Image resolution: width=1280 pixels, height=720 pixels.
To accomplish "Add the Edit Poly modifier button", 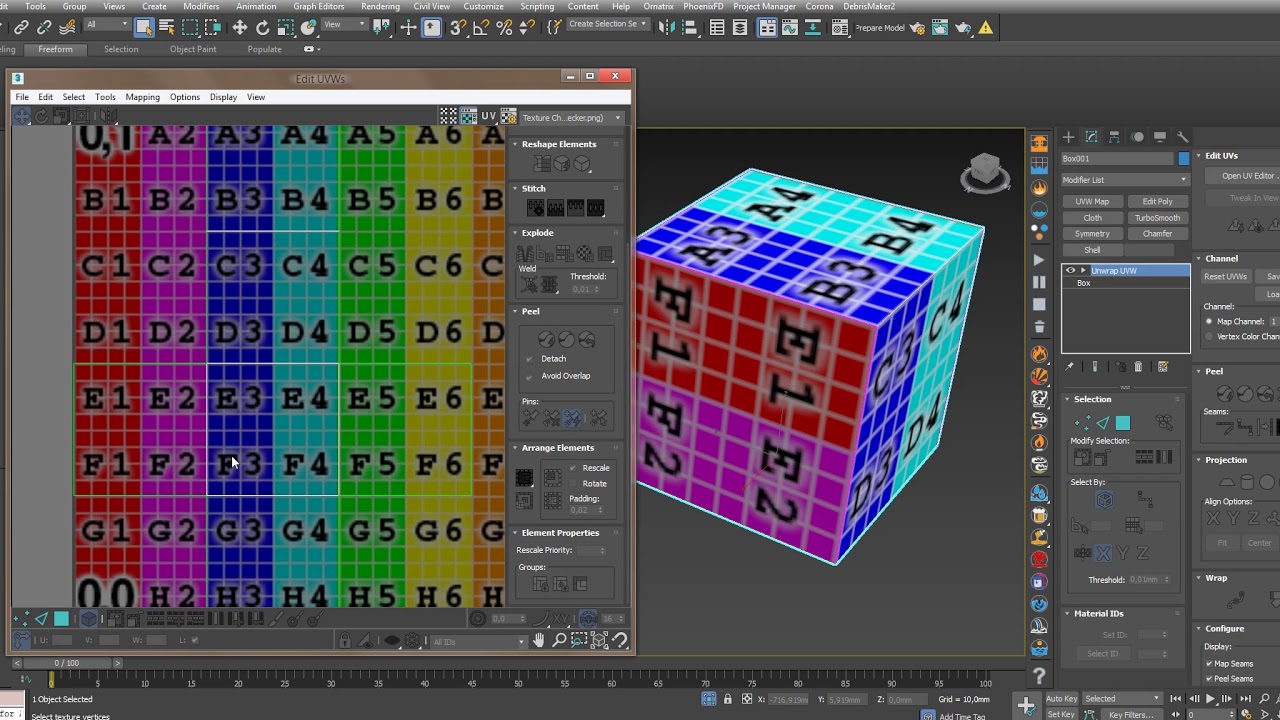I will 1157,201.
